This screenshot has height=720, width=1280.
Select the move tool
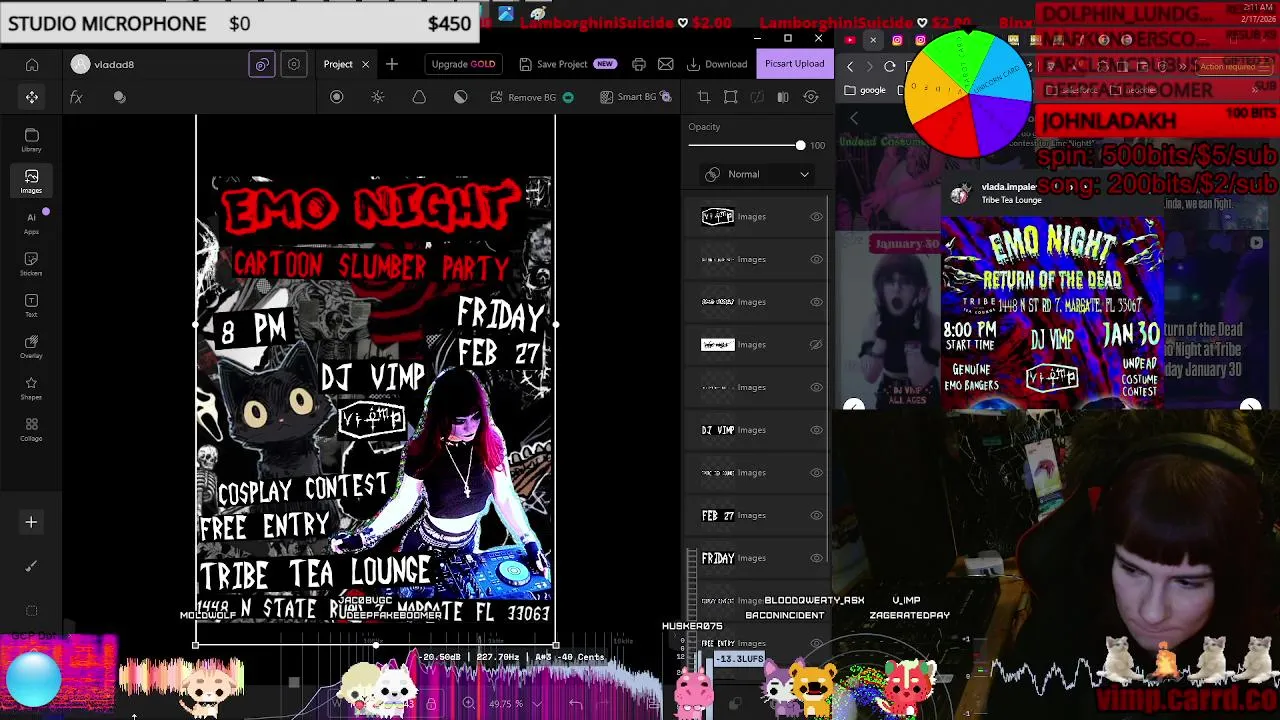[x=32, y=97]
